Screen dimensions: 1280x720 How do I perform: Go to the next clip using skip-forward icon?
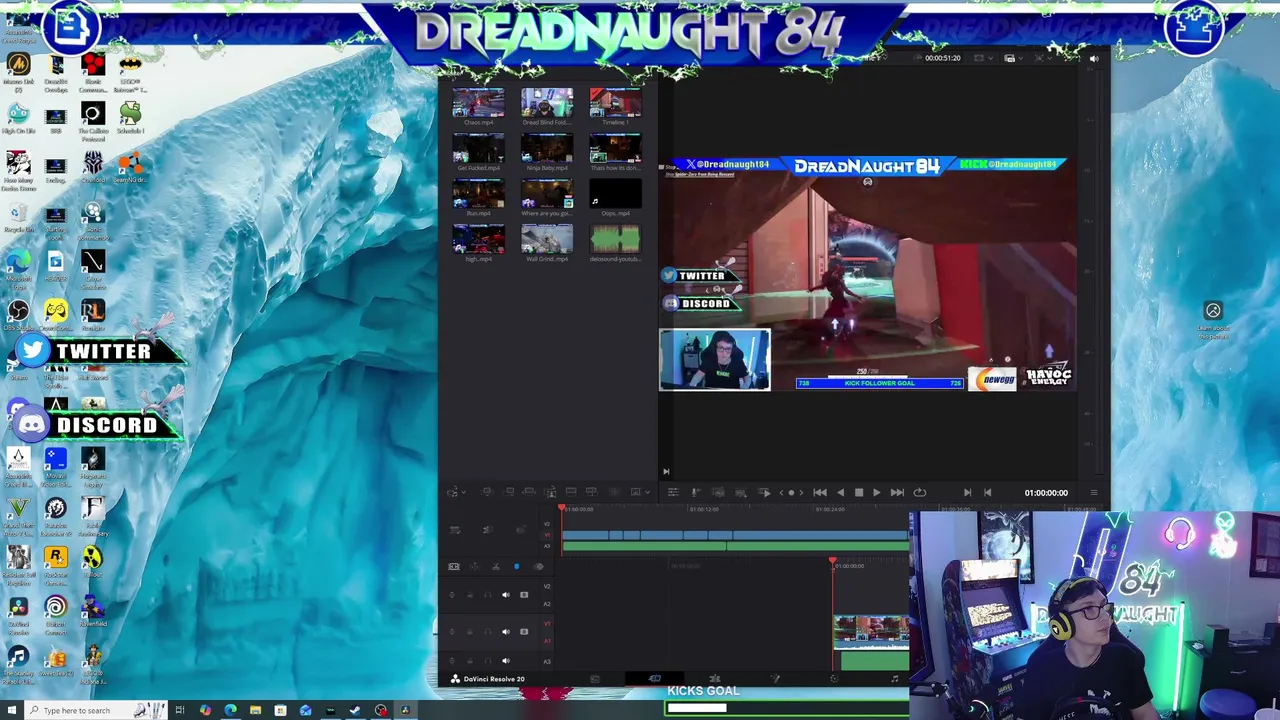967,492
